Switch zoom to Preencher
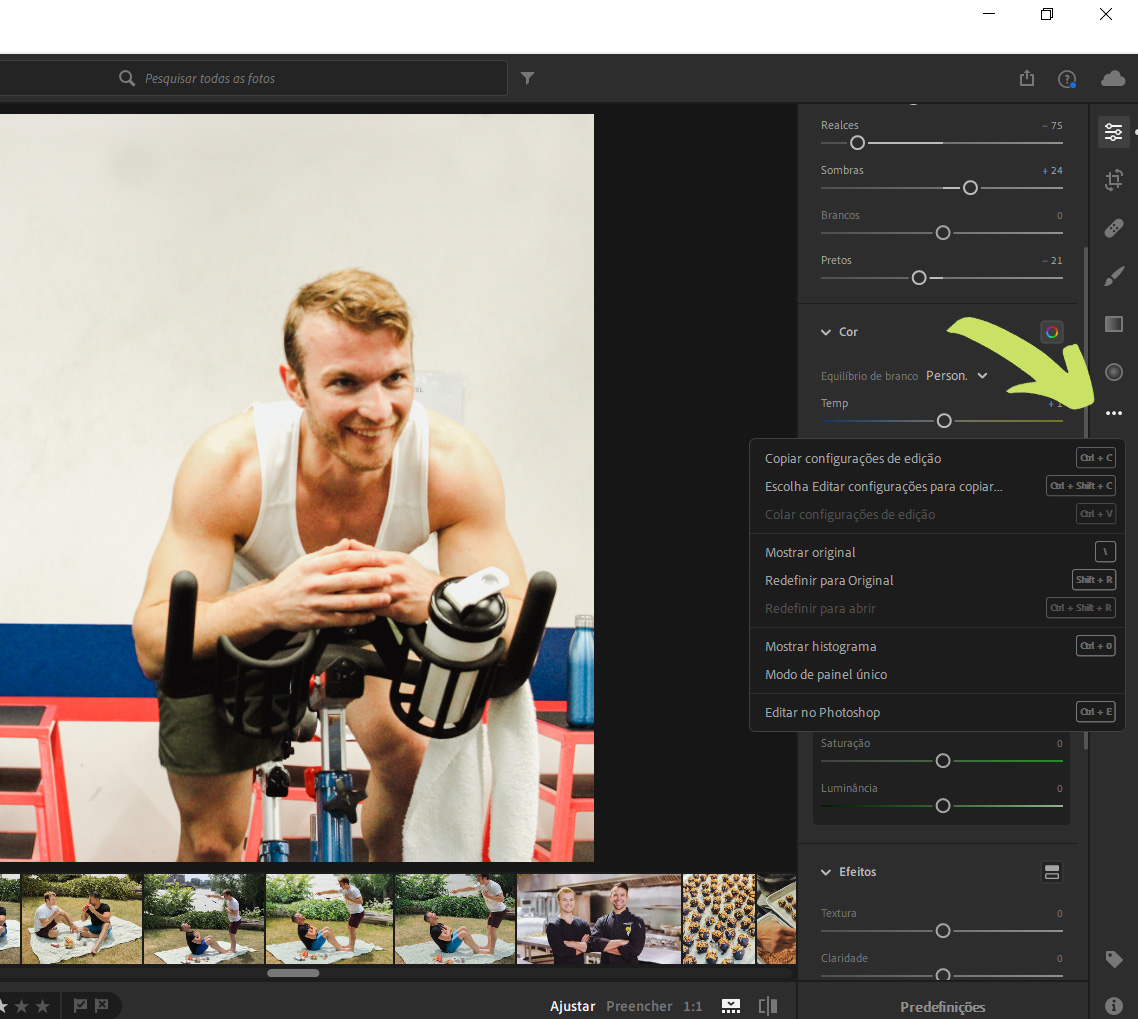Viewport: 1138px width, 1019px height. point(639,1006)
